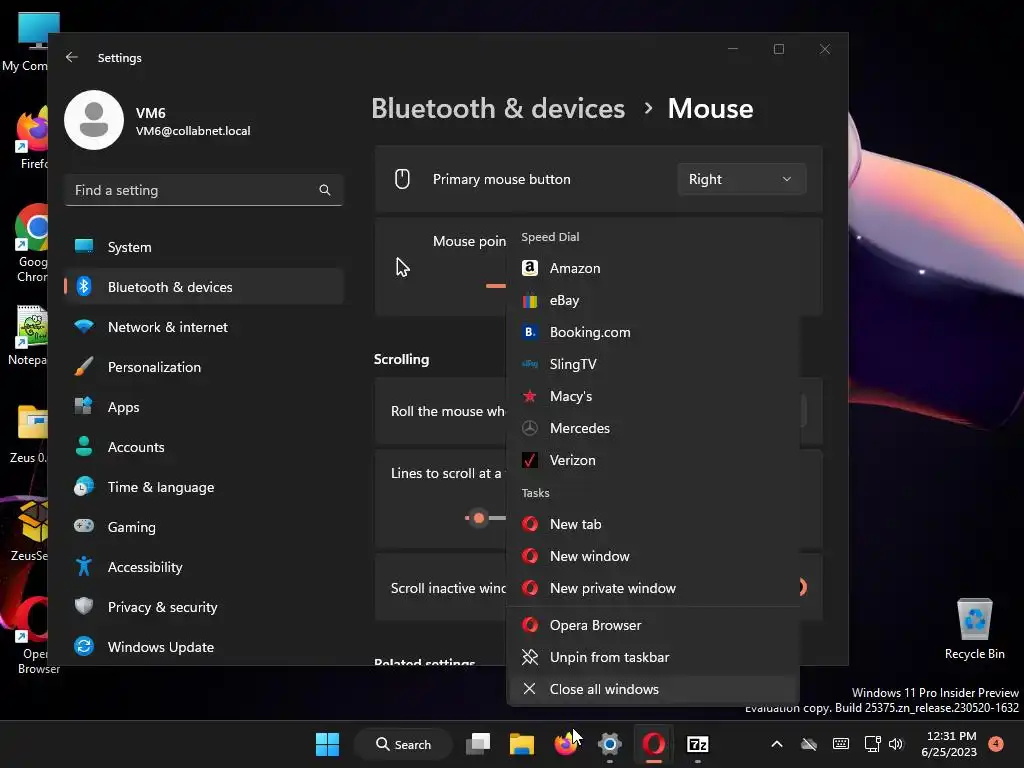This screenshot has width=1024, height=768.
Task: Show hidden tray icons chevron
Action: [x=776, y=744]
